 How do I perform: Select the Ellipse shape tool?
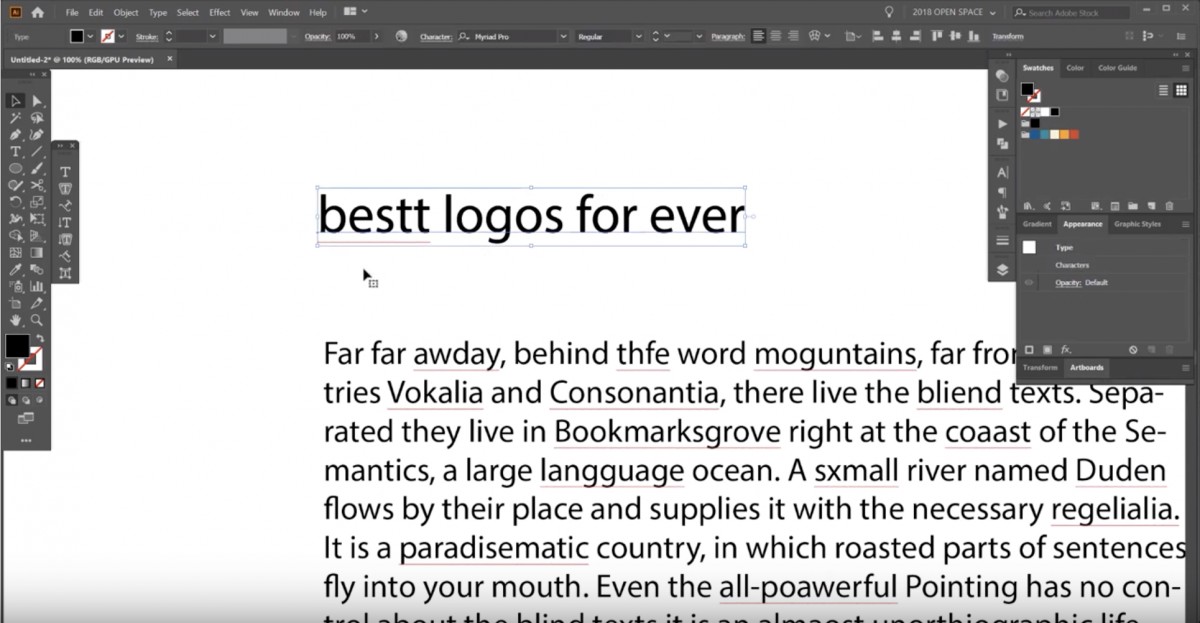(x=16, y=168)
